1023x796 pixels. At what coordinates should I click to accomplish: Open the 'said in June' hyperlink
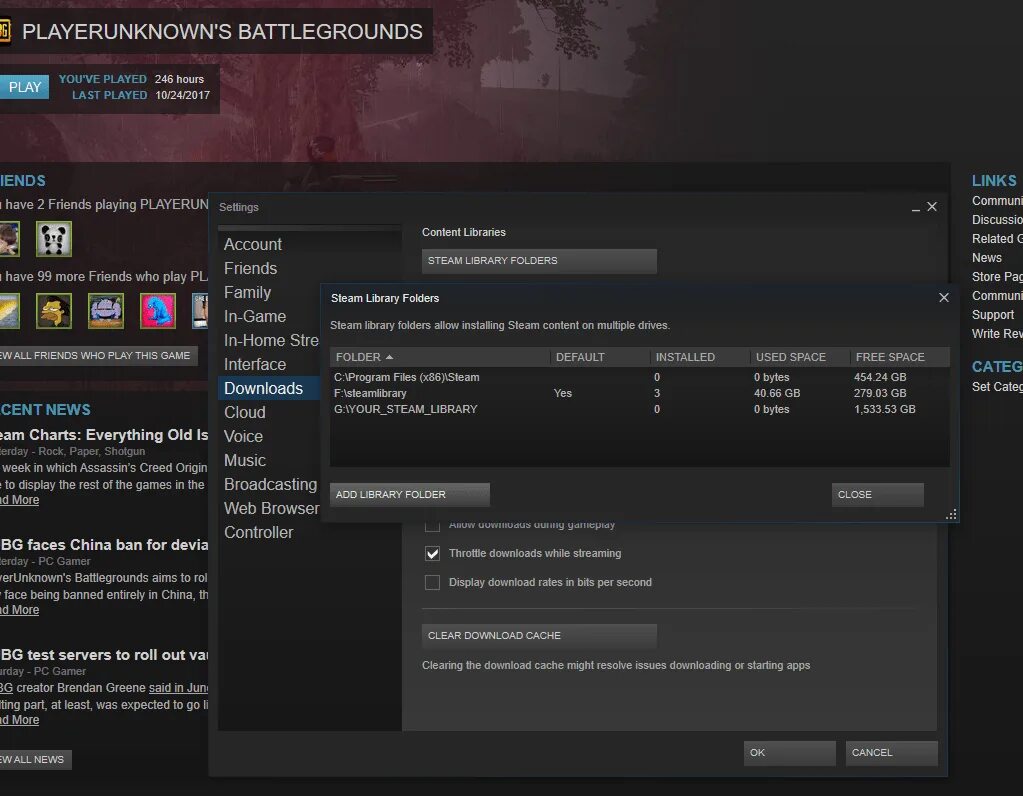coord(178,688)
